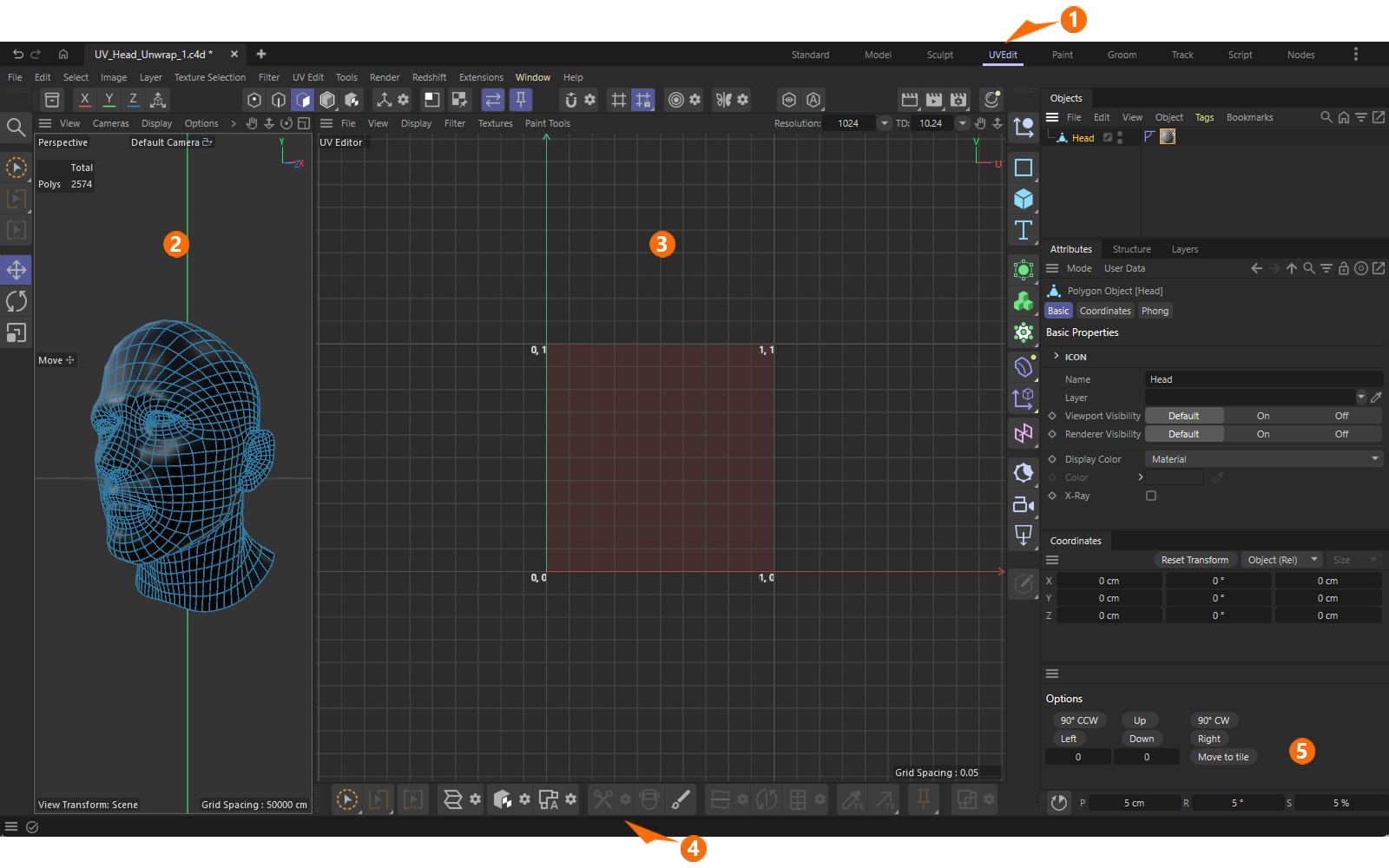Click the Text spline icon in right palette
Viewport: 1389px width, 868px height.
coord(1024,230)
